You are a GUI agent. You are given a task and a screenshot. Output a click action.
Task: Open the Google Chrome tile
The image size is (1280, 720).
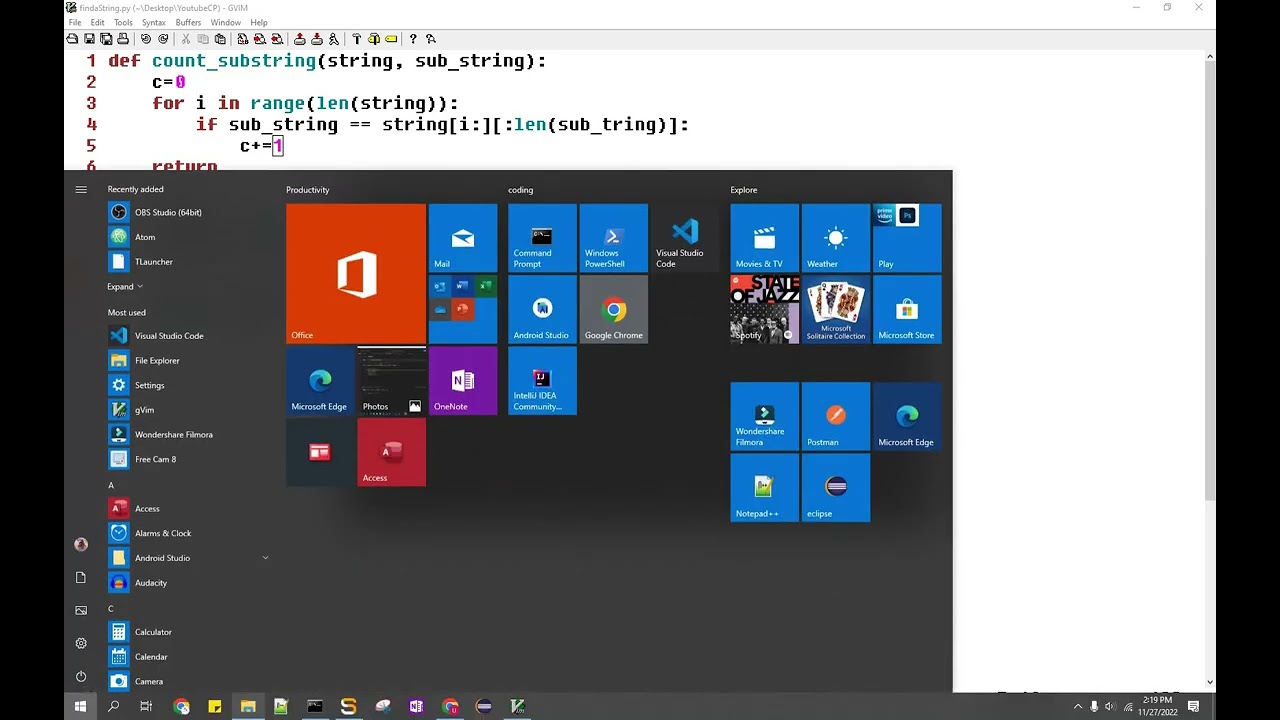coord(614,310)
